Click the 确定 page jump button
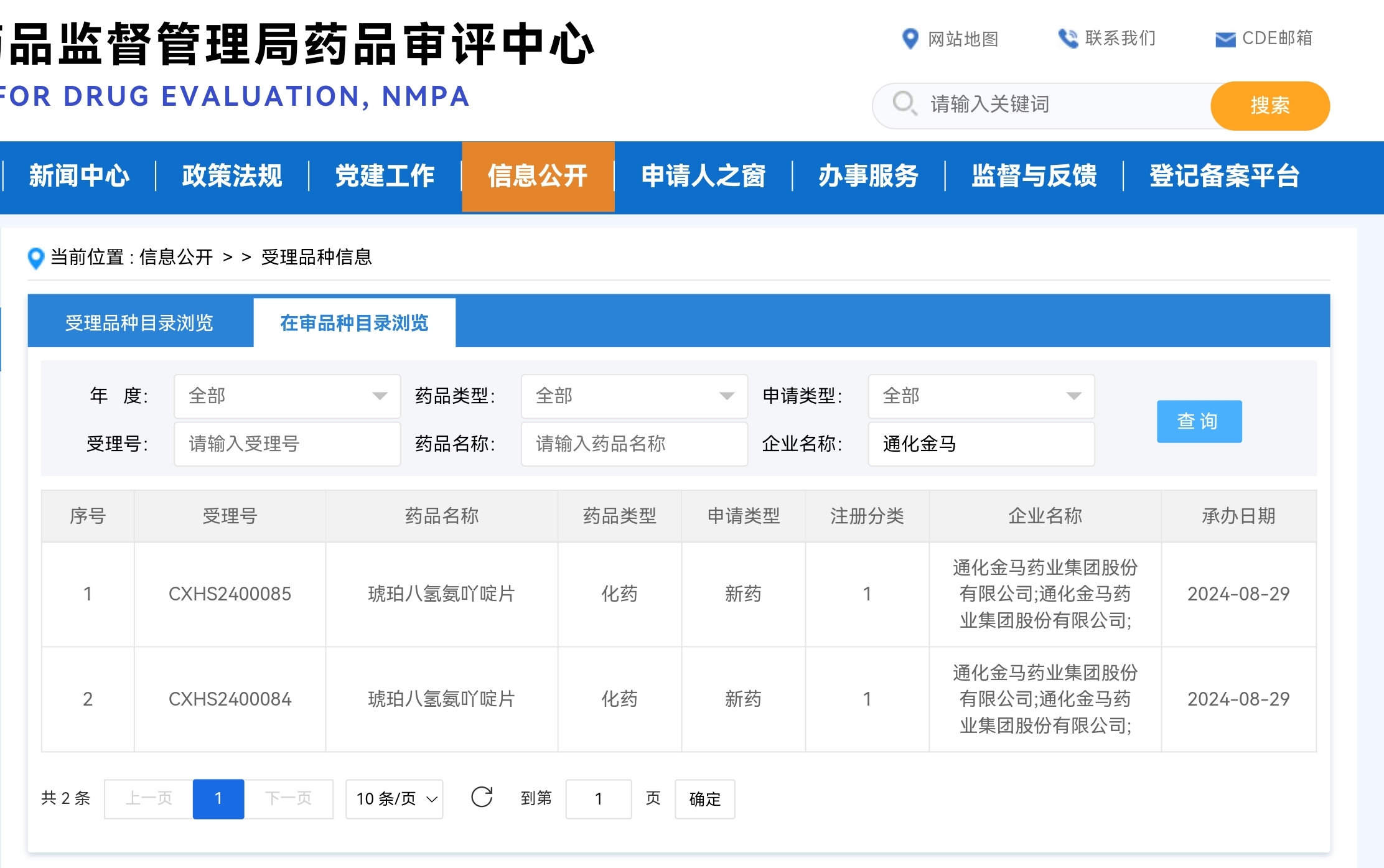 click(x=704, y=798)
